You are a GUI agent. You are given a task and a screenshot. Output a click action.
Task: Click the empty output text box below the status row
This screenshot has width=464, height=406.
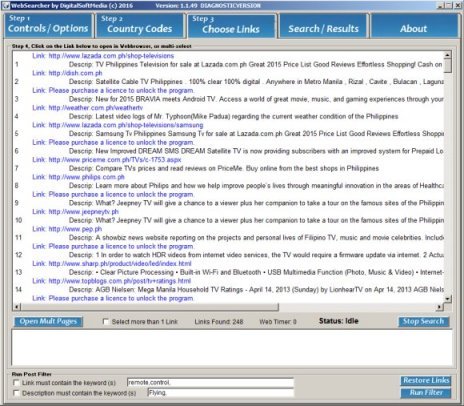click(x=232, y=347)
